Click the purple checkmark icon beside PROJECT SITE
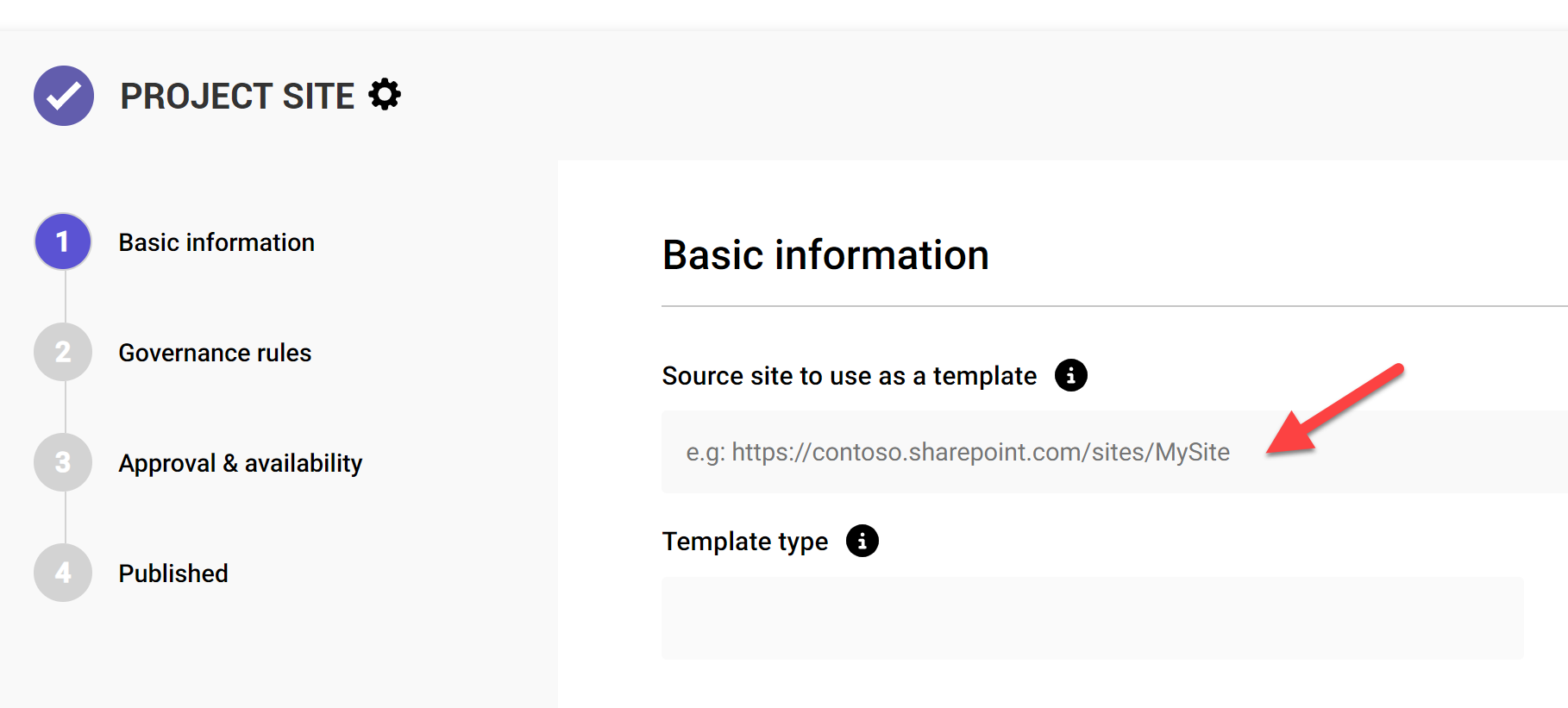 64,96
